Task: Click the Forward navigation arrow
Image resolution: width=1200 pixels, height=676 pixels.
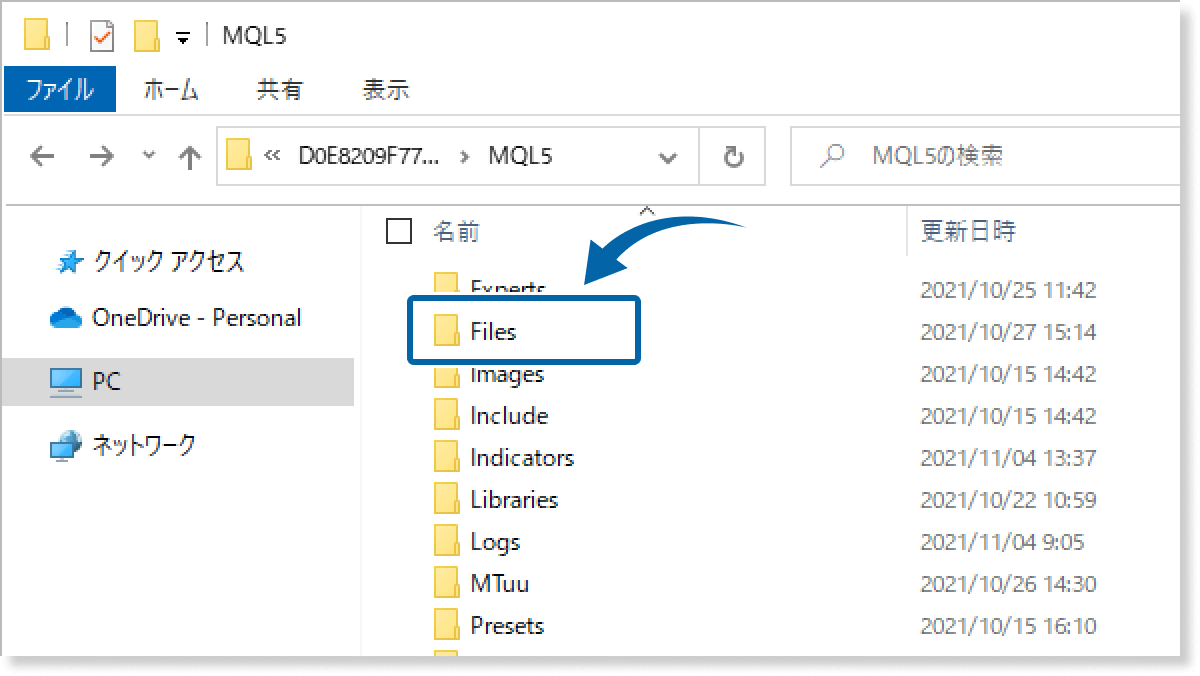Action: pos(101,155)
